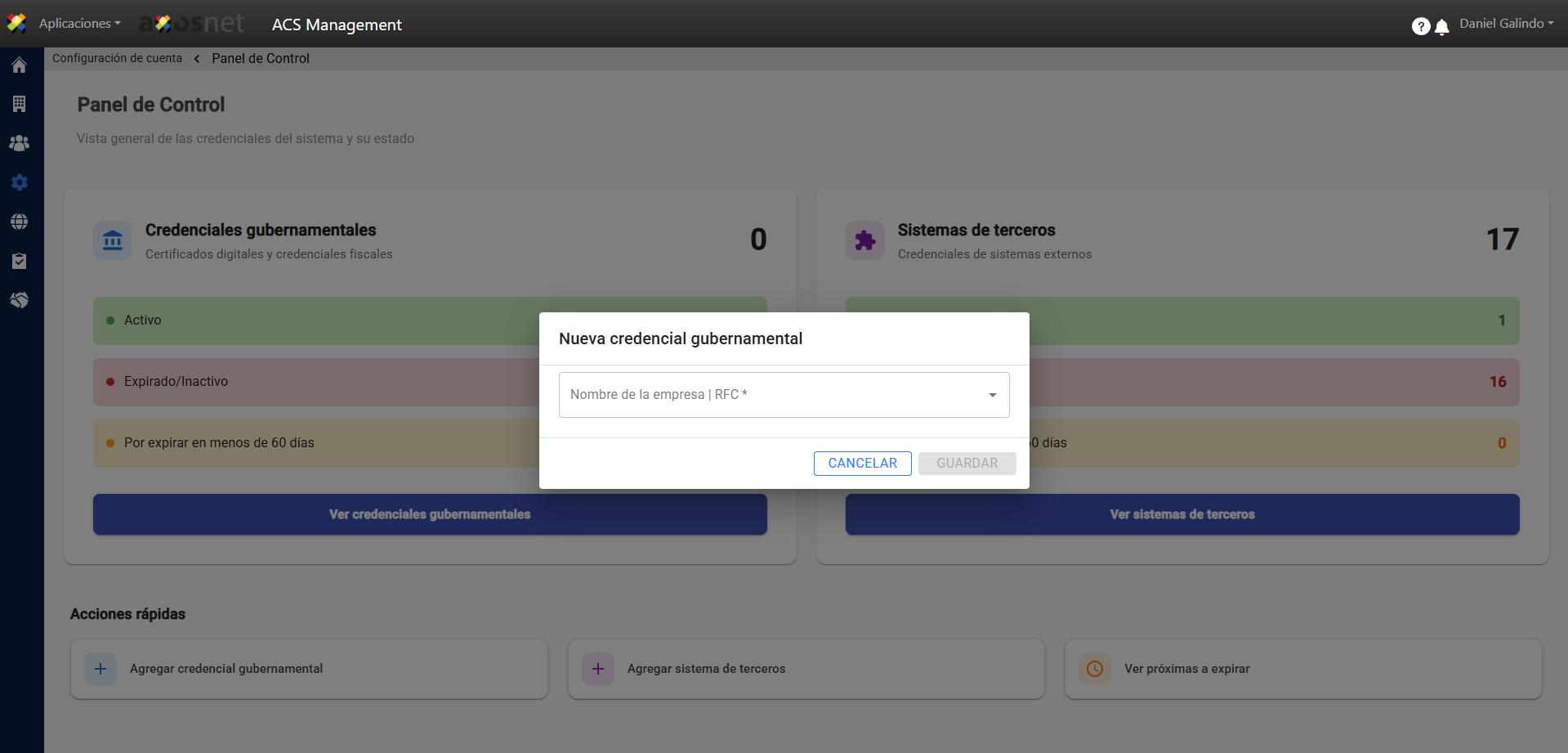Viewport: 1568px width, 753px height.
Task: Click Ver sistemas de terceros button
Action: [1182, 514]
